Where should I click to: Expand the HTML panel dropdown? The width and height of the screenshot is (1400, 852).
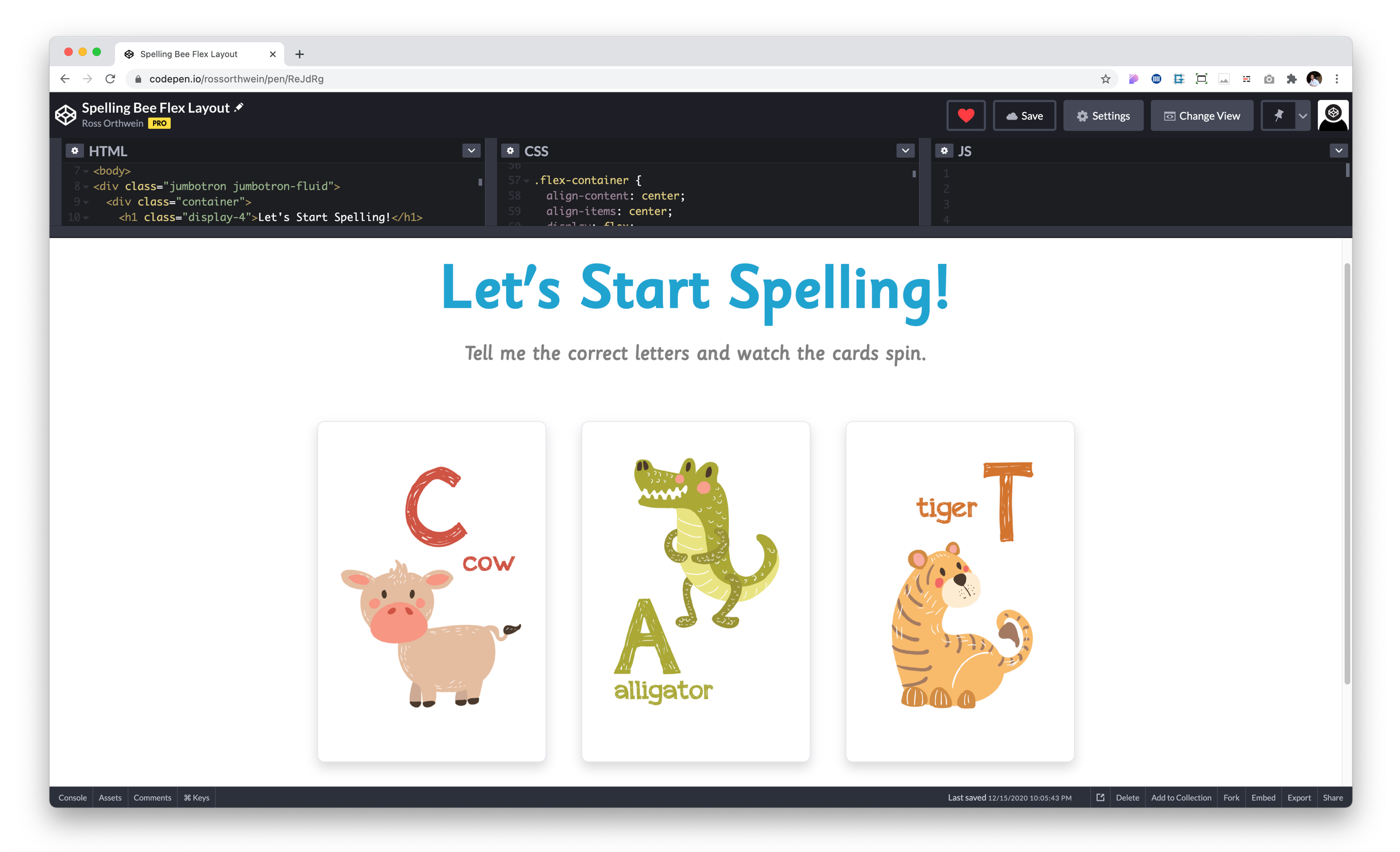[471, 151]
